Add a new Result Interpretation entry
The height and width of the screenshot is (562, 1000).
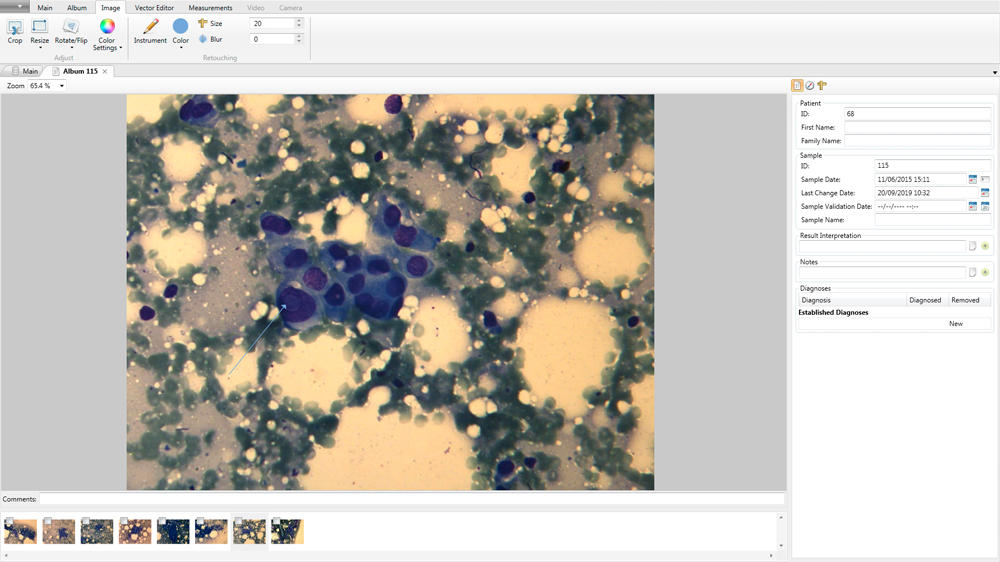985,246
